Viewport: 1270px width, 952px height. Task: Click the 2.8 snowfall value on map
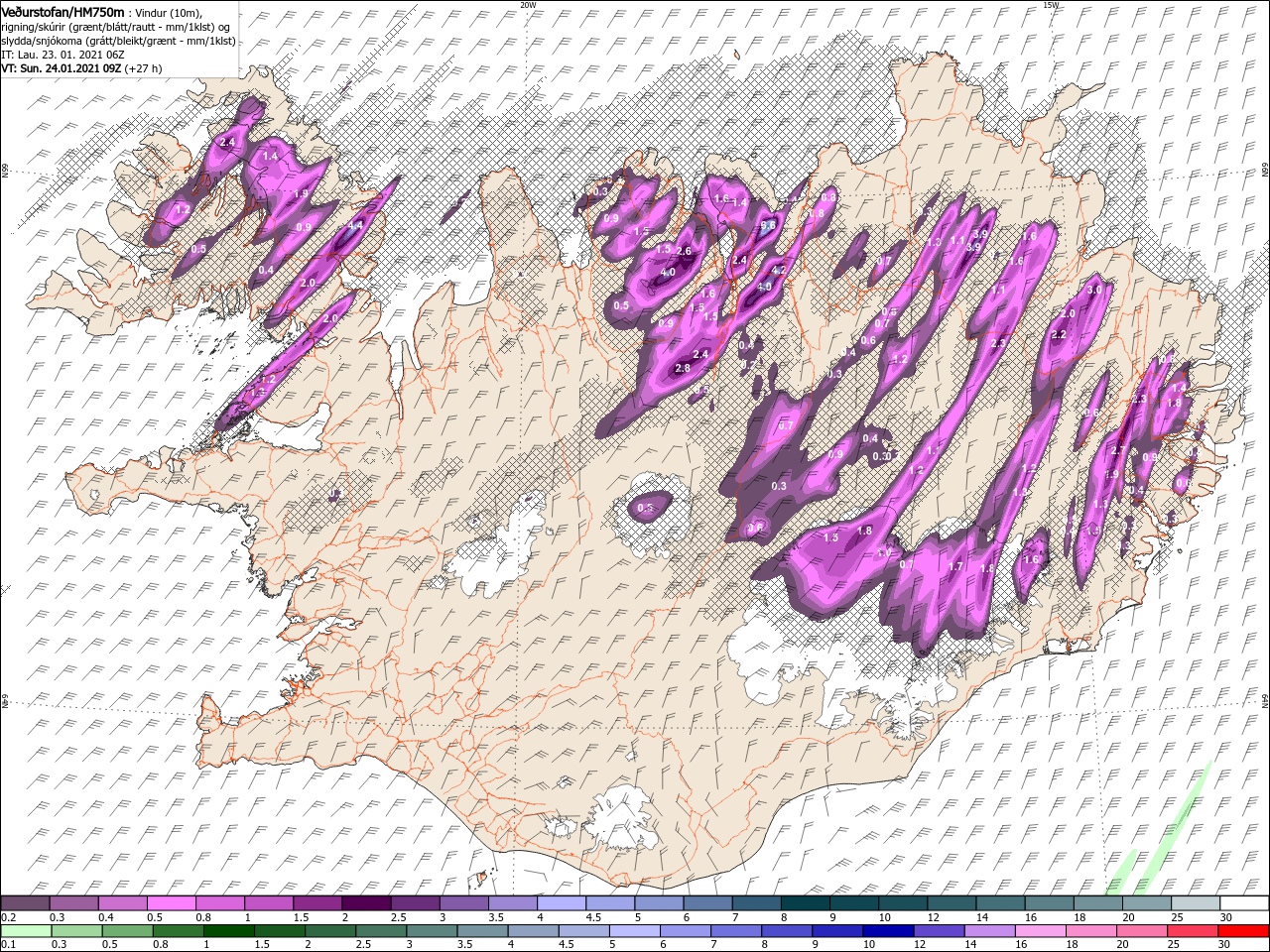(682, 368)
